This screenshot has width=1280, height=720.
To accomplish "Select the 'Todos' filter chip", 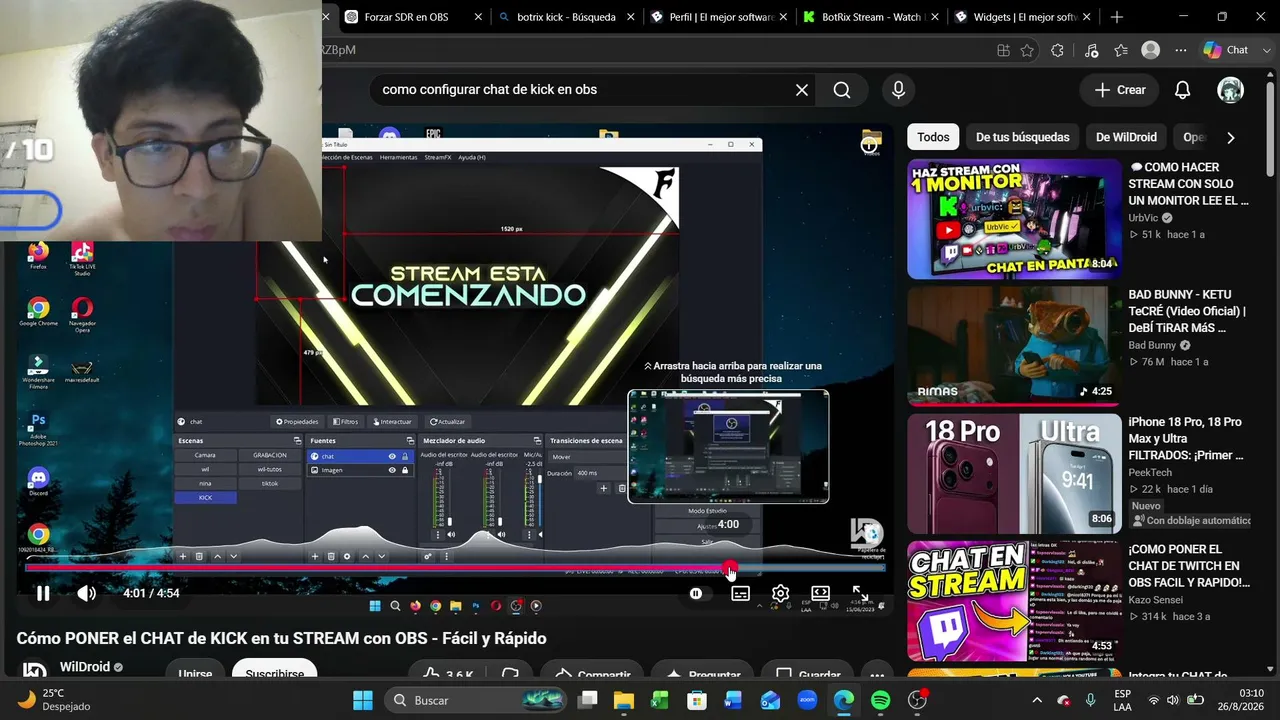I will point(933,137).
